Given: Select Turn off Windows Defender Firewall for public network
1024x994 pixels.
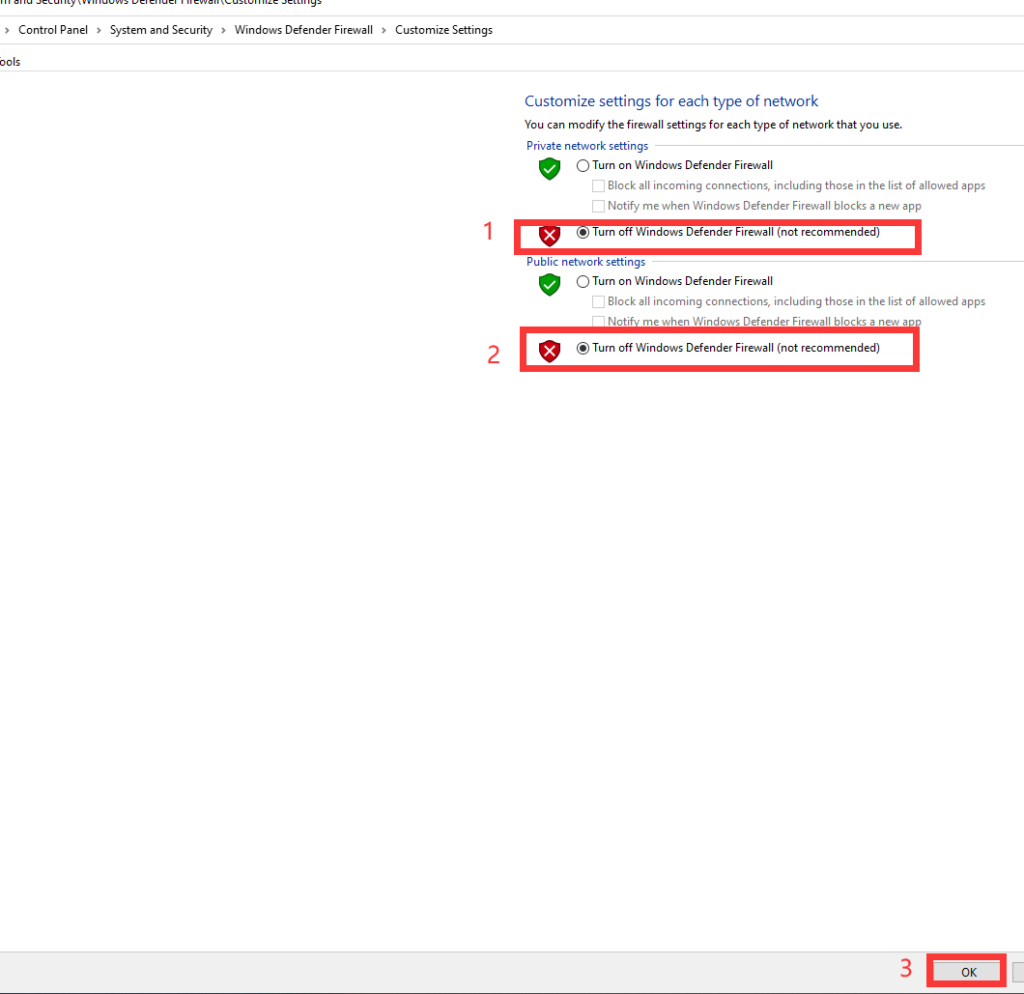Looking at the screenshot, I should click(583, 348).
